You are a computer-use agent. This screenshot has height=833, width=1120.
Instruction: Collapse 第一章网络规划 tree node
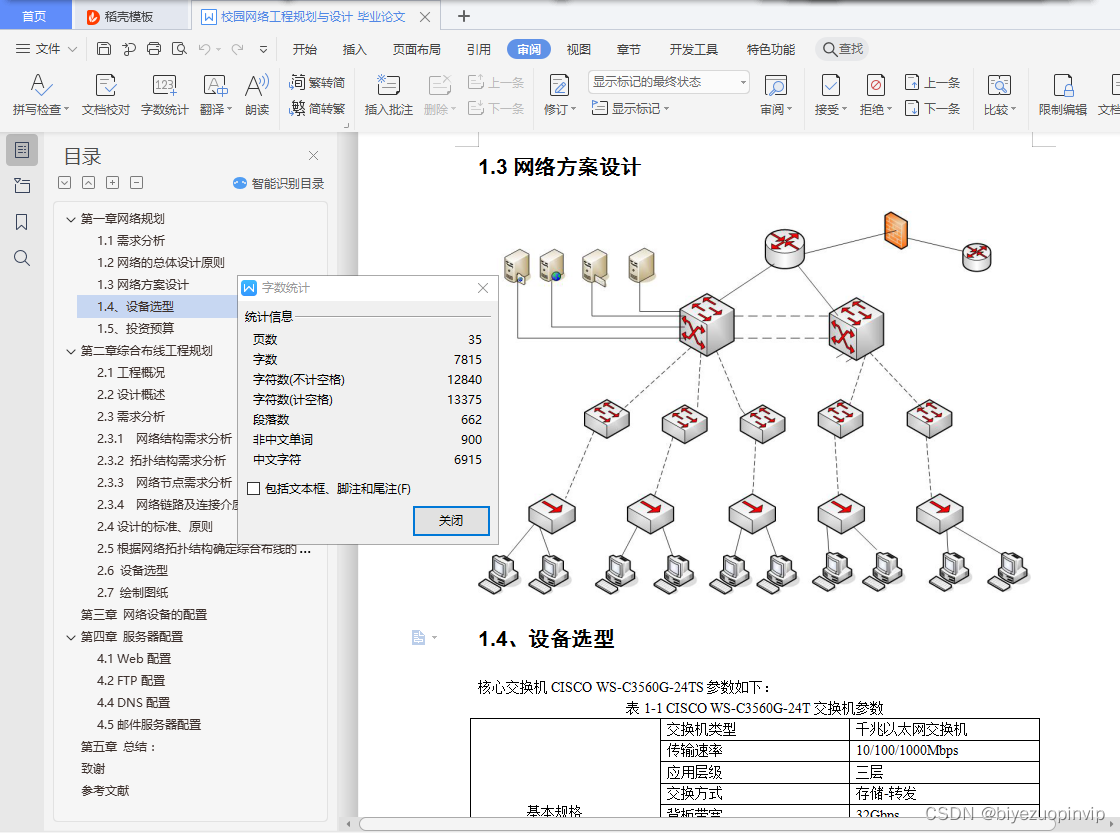coord(71,219)
